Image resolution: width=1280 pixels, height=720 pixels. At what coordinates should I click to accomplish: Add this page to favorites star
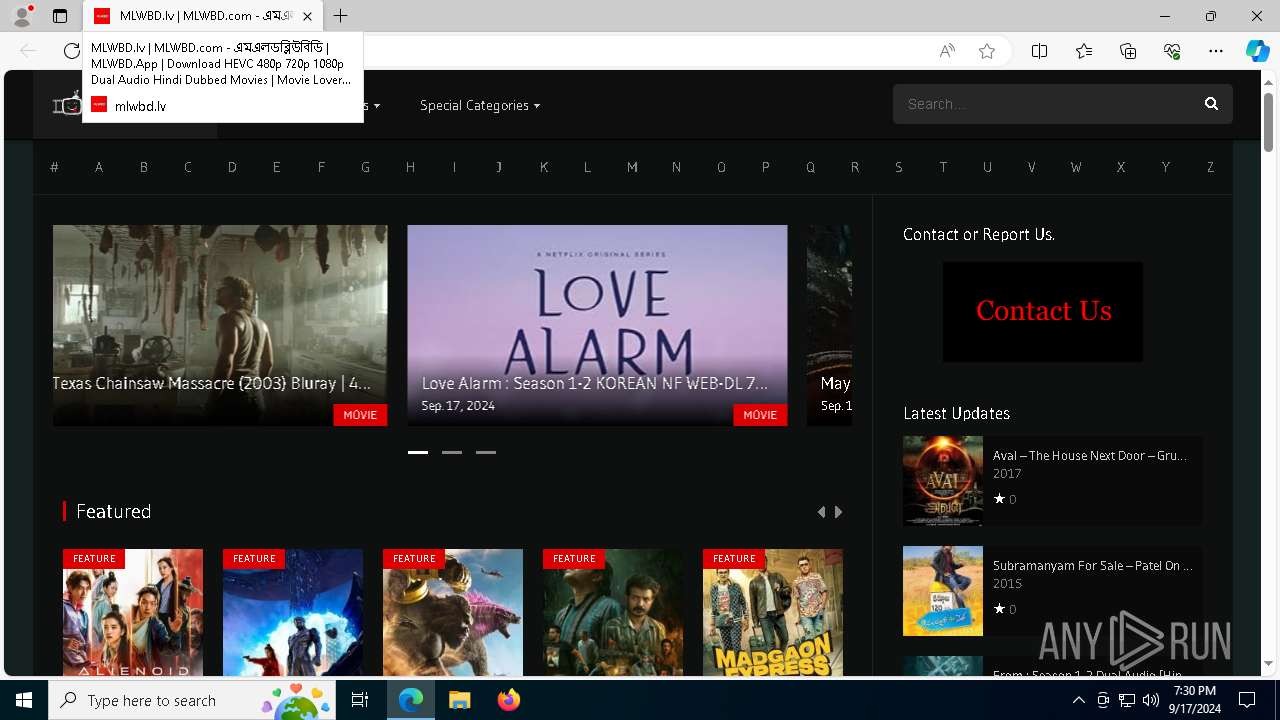987,51
